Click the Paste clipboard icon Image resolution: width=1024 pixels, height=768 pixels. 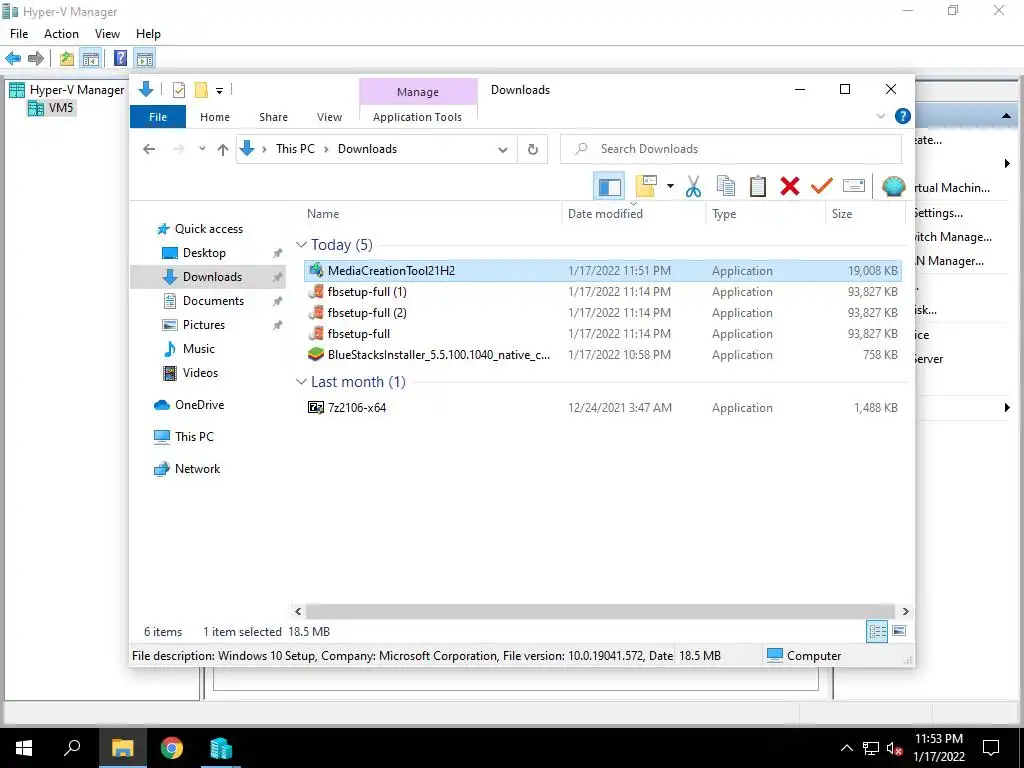click(x=758, y=187)
